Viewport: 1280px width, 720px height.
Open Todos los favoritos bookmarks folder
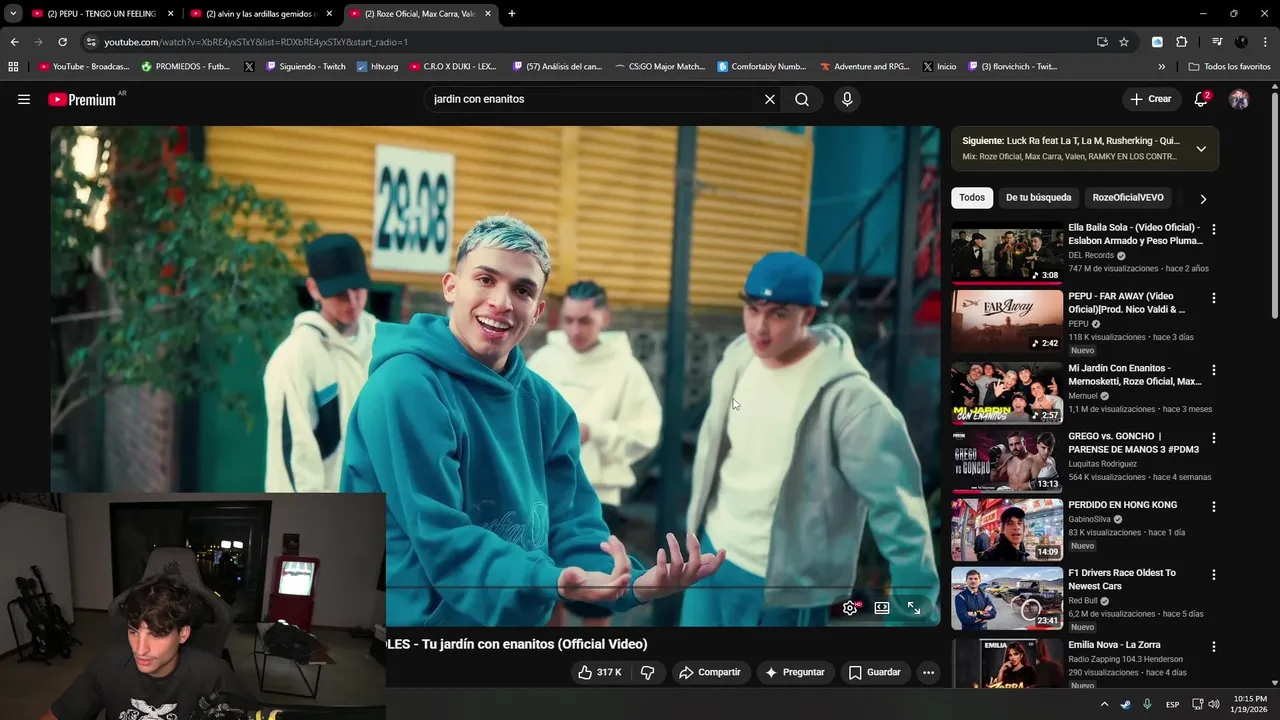(x=1229, y=67)
